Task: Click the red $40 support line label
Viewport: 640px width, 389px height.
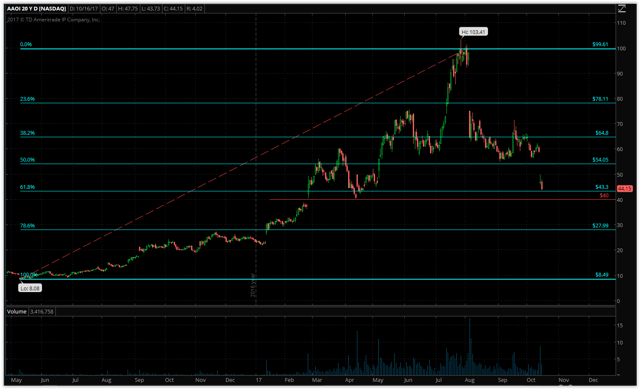Action: click(x=604, y=196)
